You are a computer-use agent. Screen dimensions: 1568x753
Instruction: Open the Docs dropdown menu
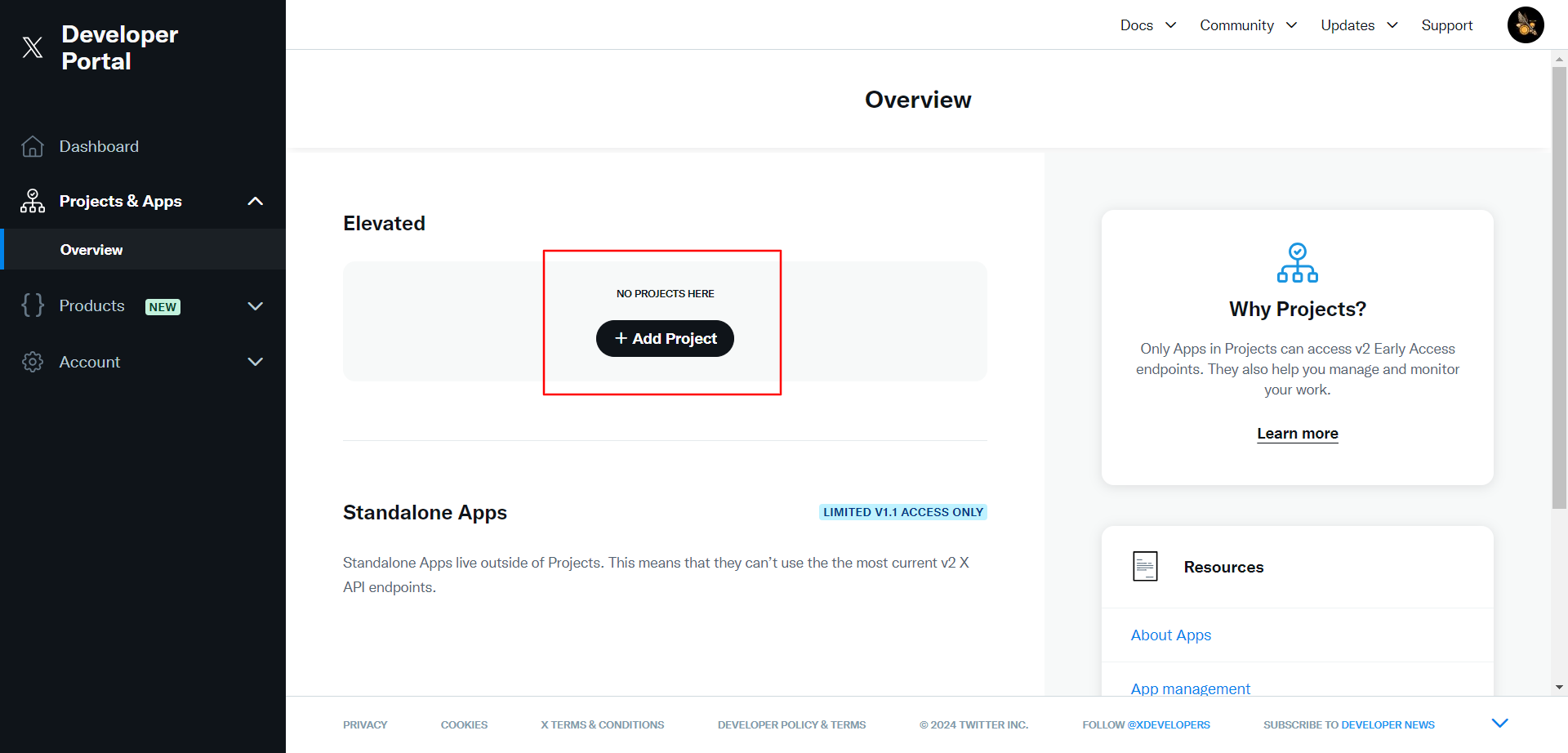click(x=1147, y=25)
